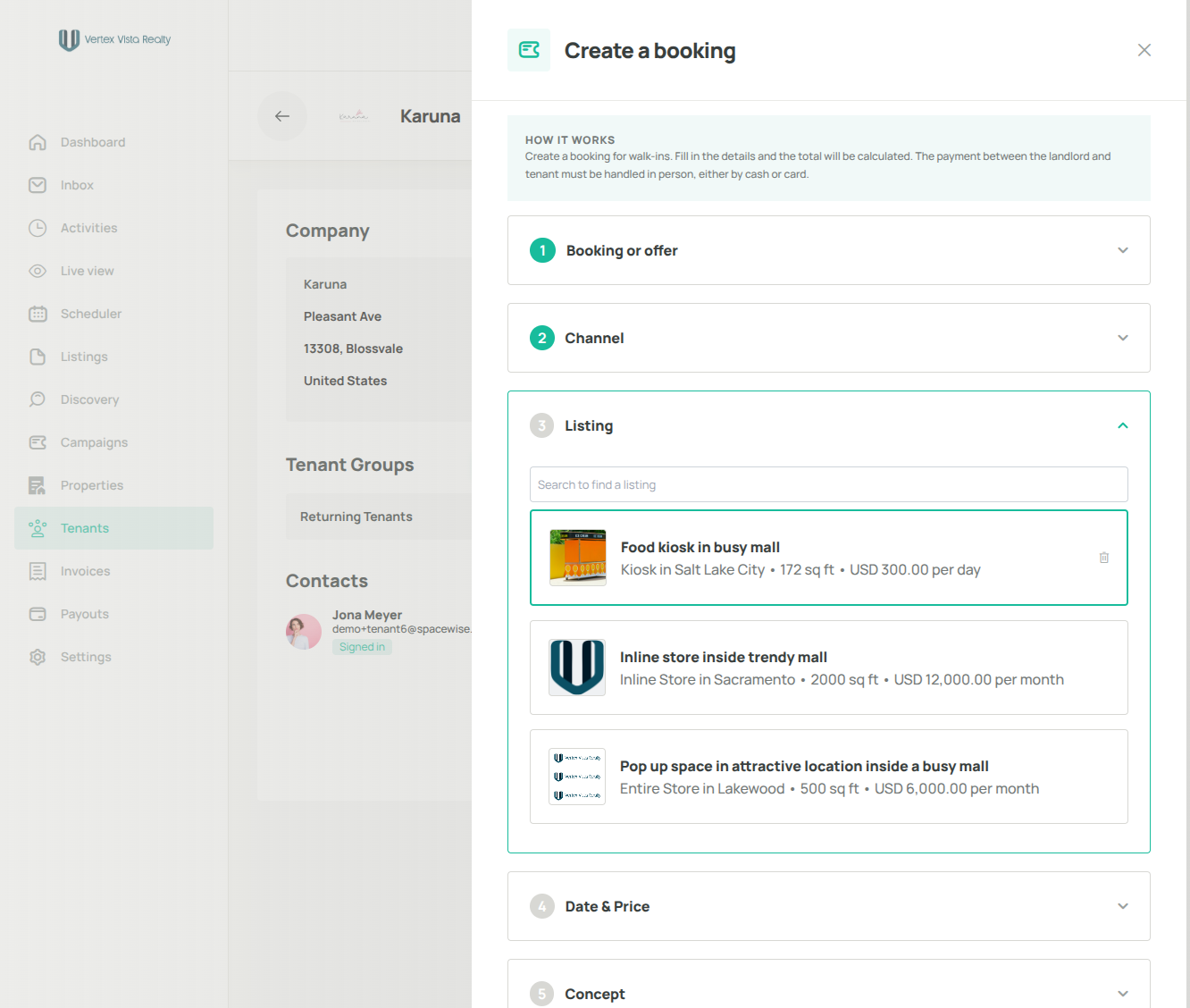The height and width of the screenshot is (1008, 1190).
Task: Expand the Booking or offer section
Action: coord(828,250)
